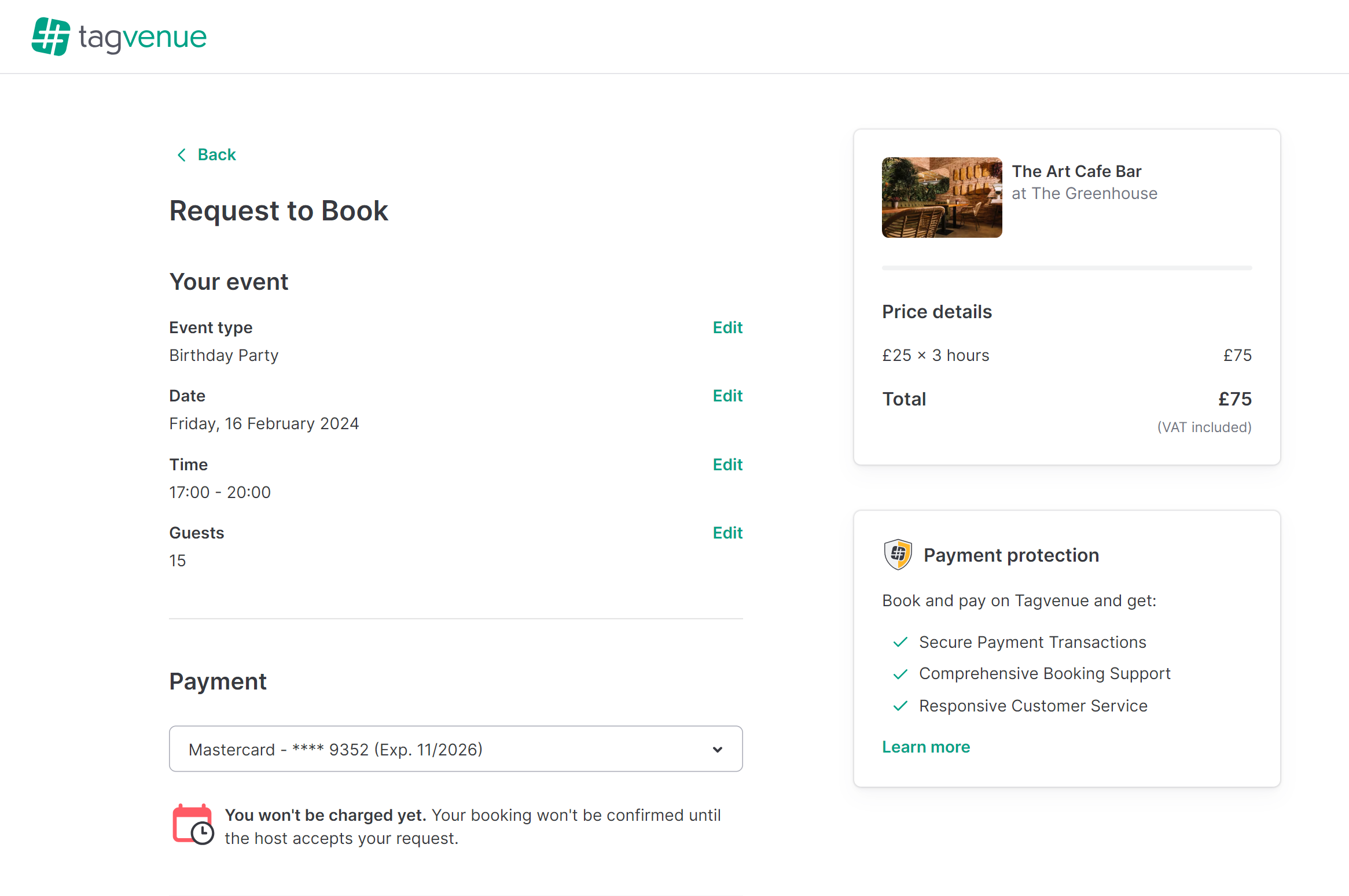Click The Art Cafe Bar title
The width and height of the screenshot is (1349, 896).
coord(1076,171)
